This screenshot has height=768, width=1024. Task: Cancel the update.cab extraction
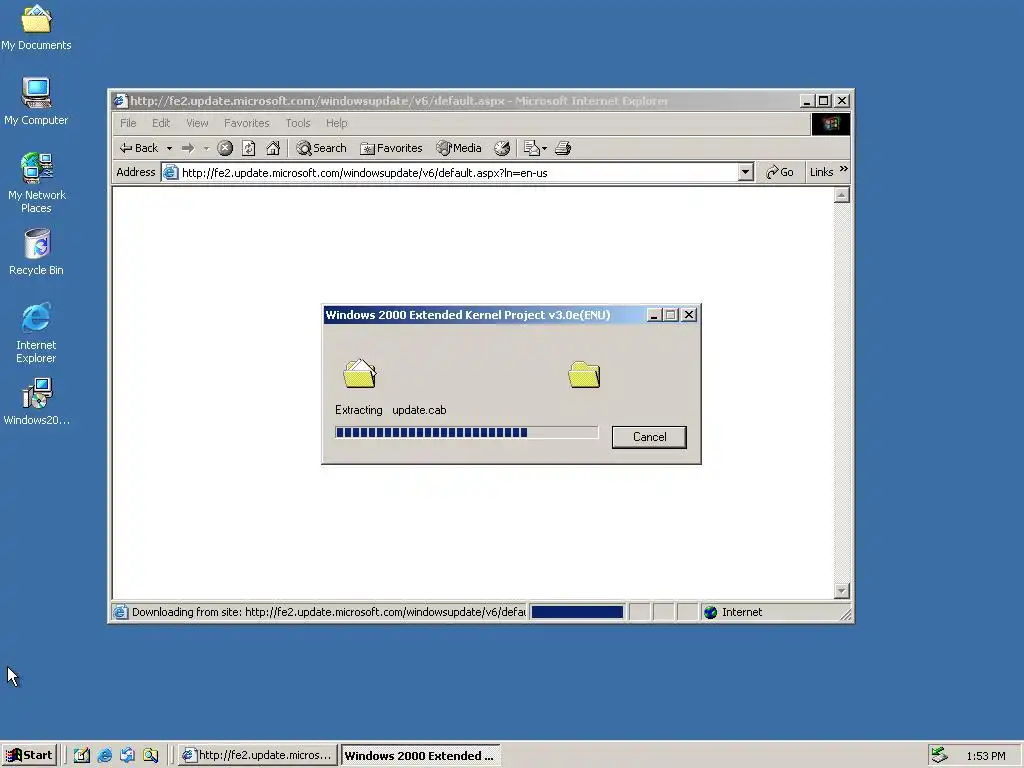(x=649, y=437)
